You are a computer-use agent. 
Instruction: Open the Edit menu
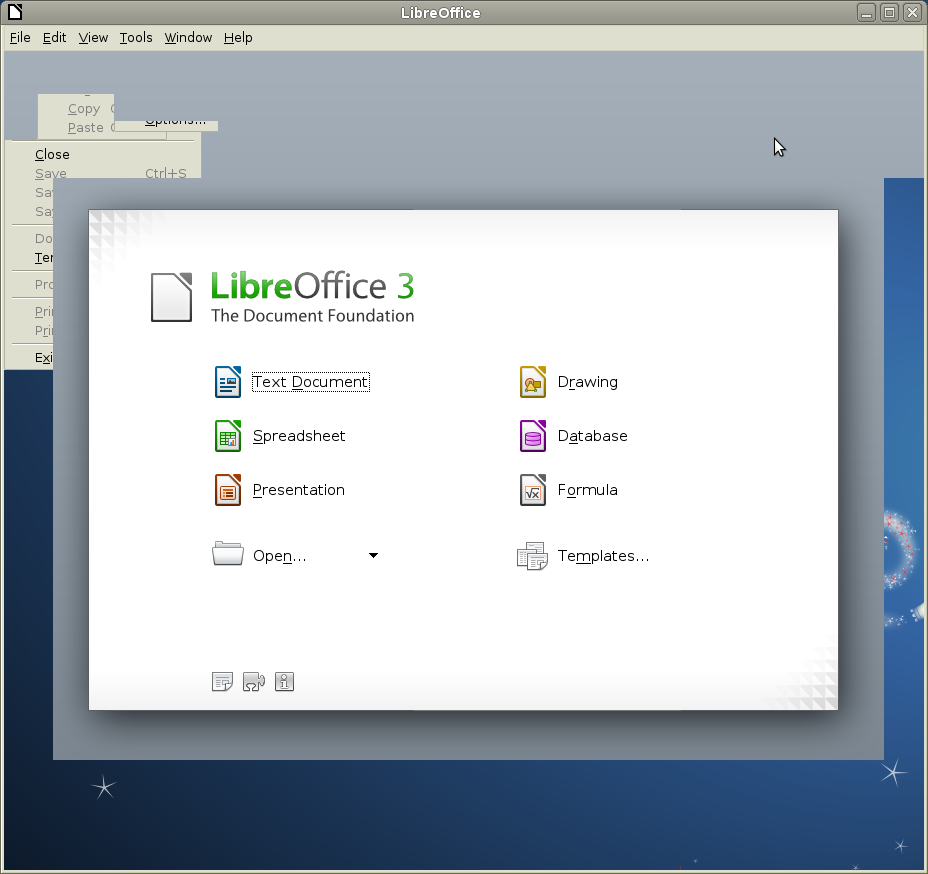click(x=54, y=37)
